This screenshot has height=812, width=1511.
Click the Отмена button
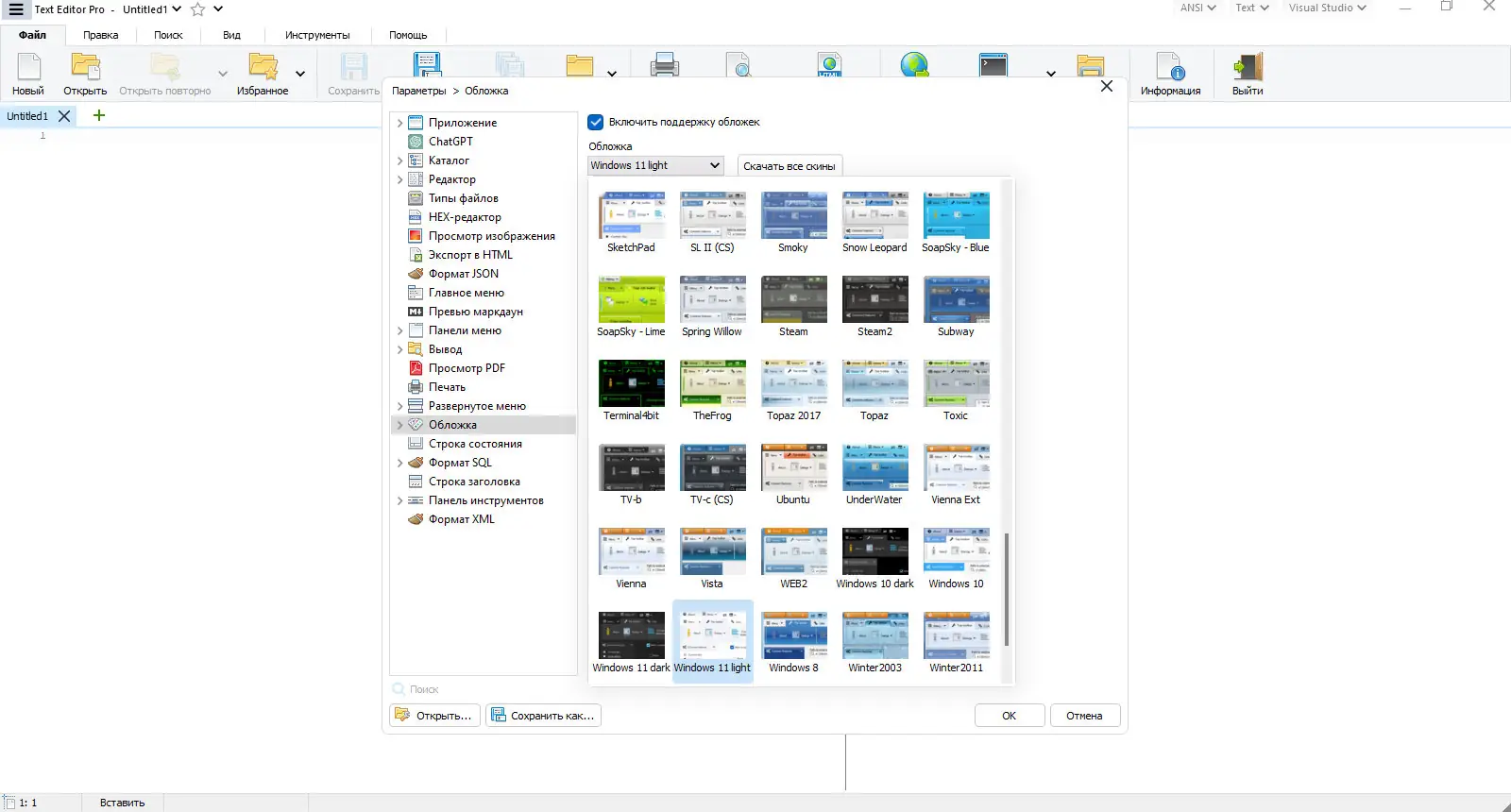(x=1084, y=716)
